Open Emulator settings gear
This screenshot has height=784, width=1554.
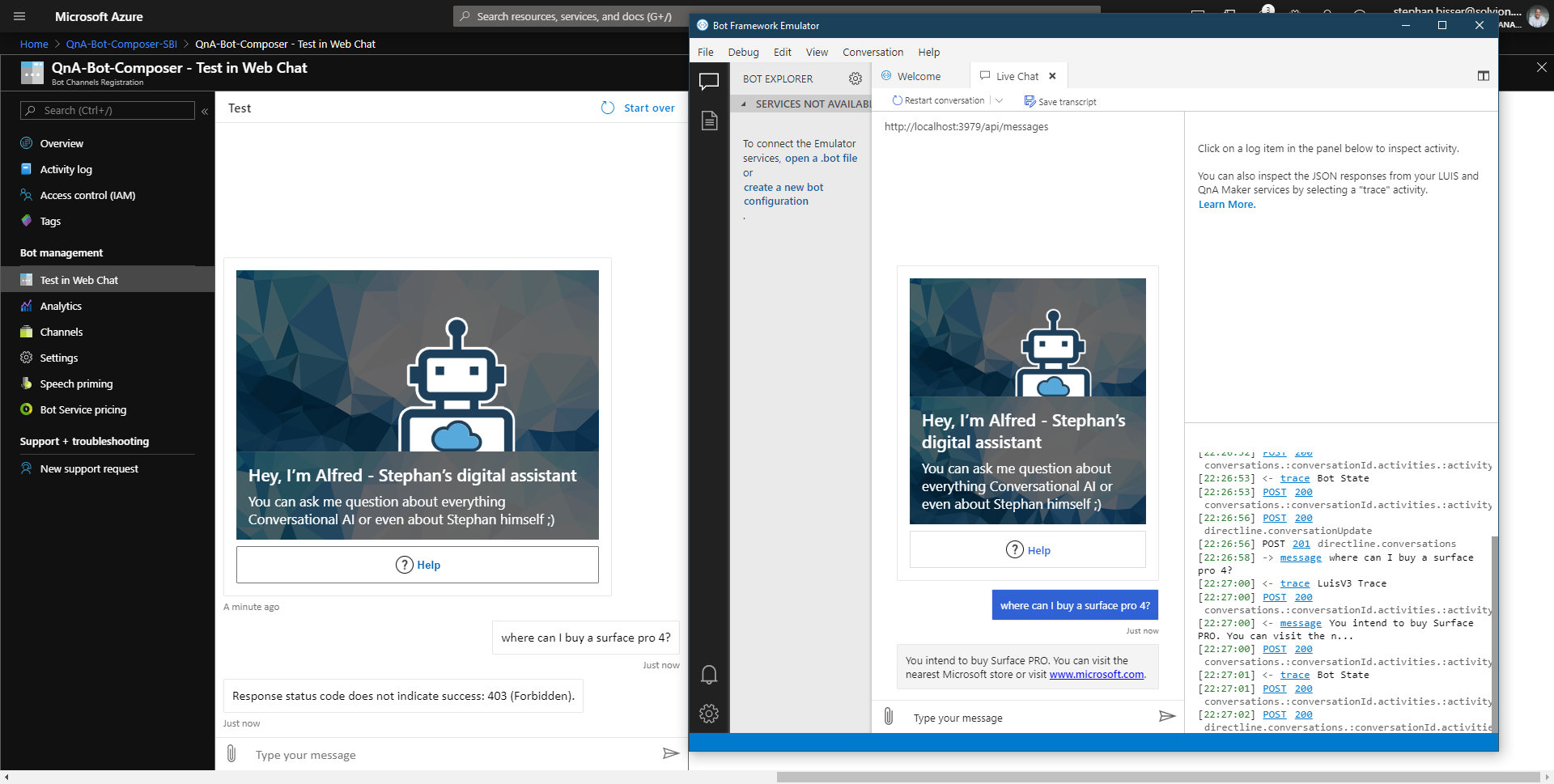click(710, 714)
